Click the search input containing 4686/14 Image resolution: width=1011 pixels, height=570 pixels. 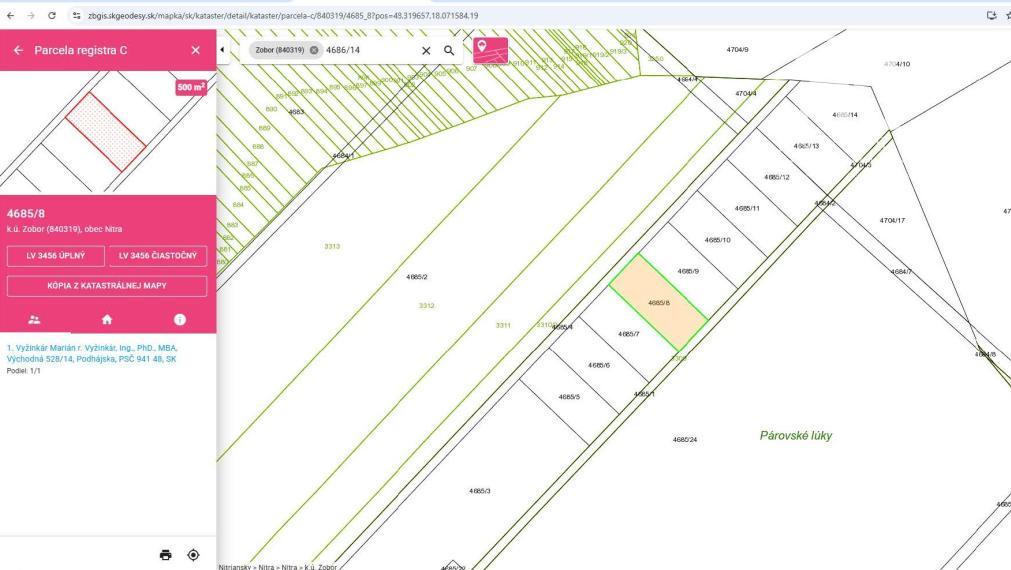368,50
